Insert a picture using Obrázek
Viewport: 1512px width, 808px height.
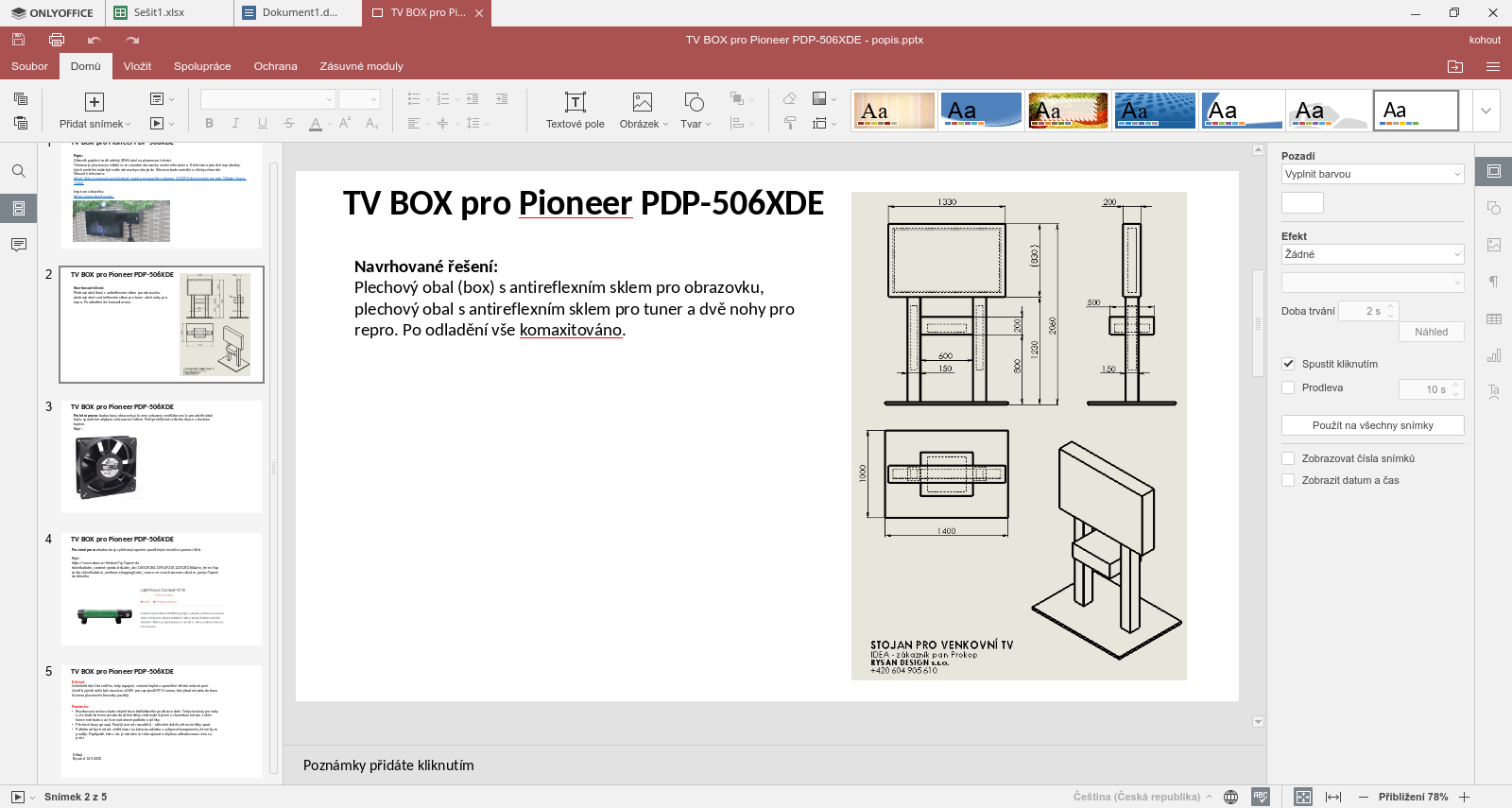644,111
